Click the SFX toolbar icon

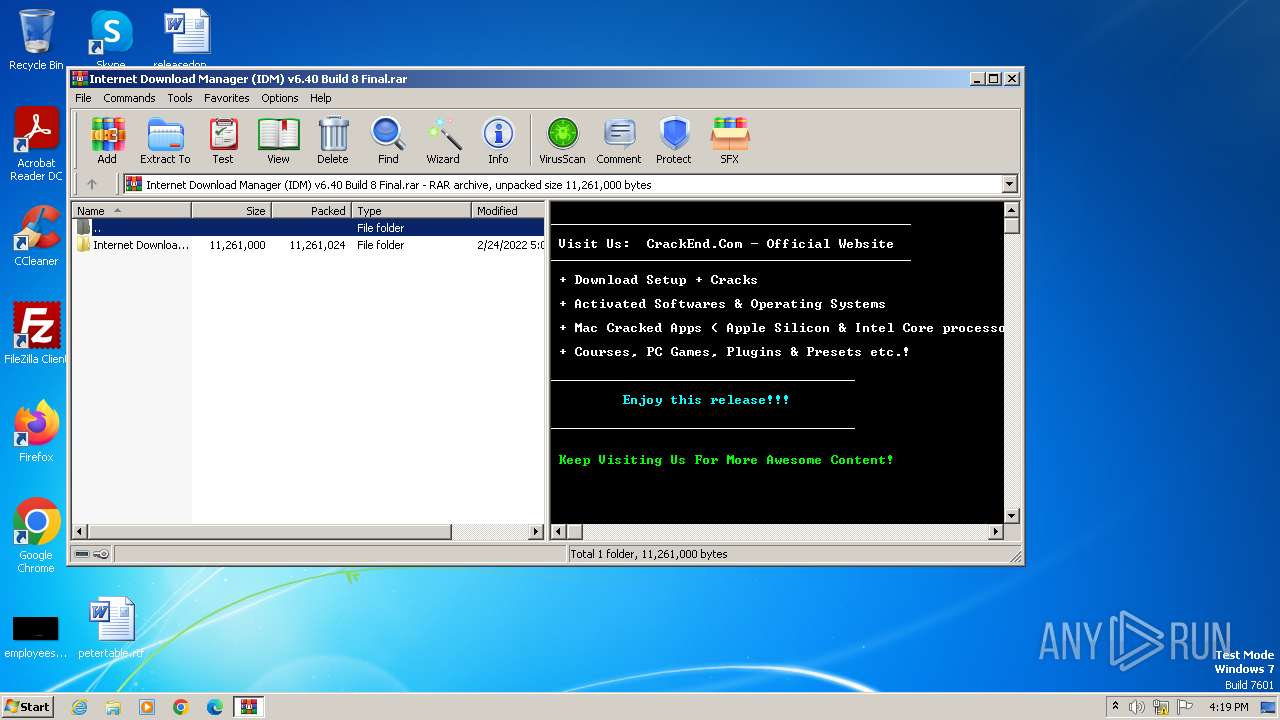pos(730,140)
